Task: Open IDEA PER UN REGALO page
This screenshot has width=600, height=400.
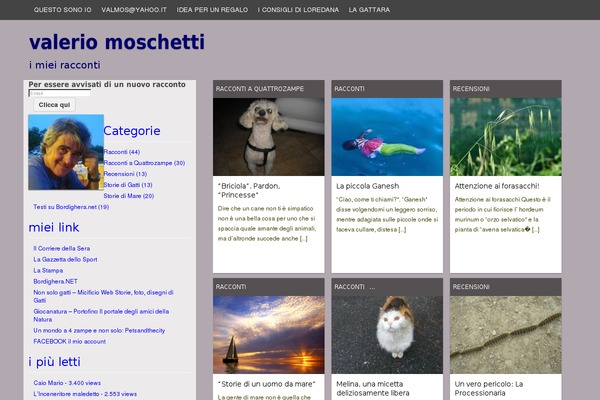Action: click(212, 10)
